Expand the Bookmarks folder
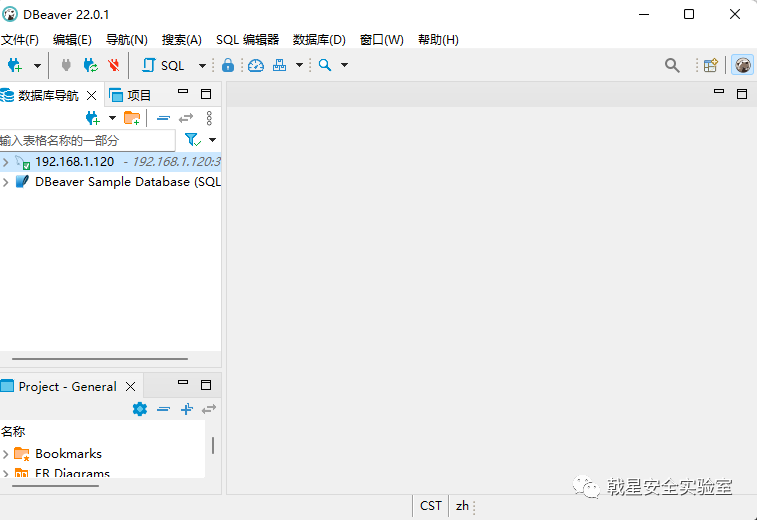This screenshot has width=757, height=520. click(5, 454)
